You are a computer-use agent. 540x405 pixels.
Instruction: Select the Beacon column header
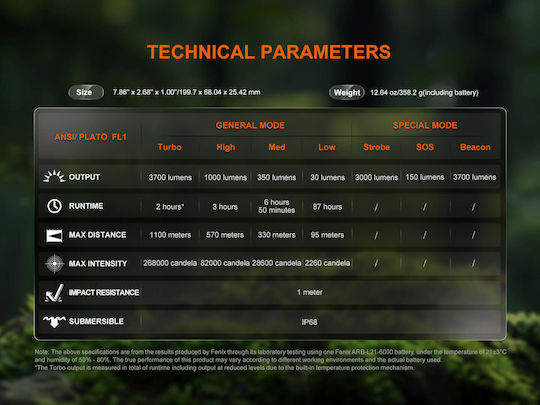[x=475, y=147]
